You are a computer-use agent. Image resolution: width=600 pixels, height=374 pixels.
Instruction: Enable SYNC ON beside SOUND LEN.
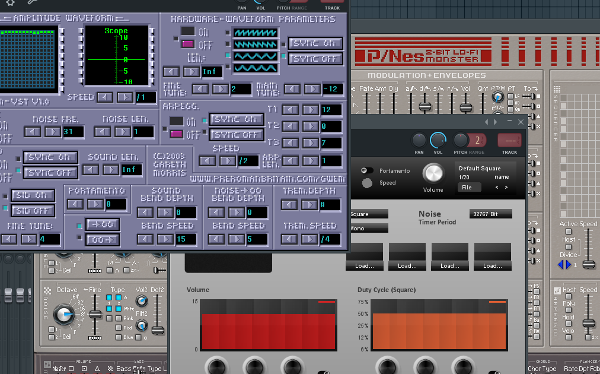51,157
